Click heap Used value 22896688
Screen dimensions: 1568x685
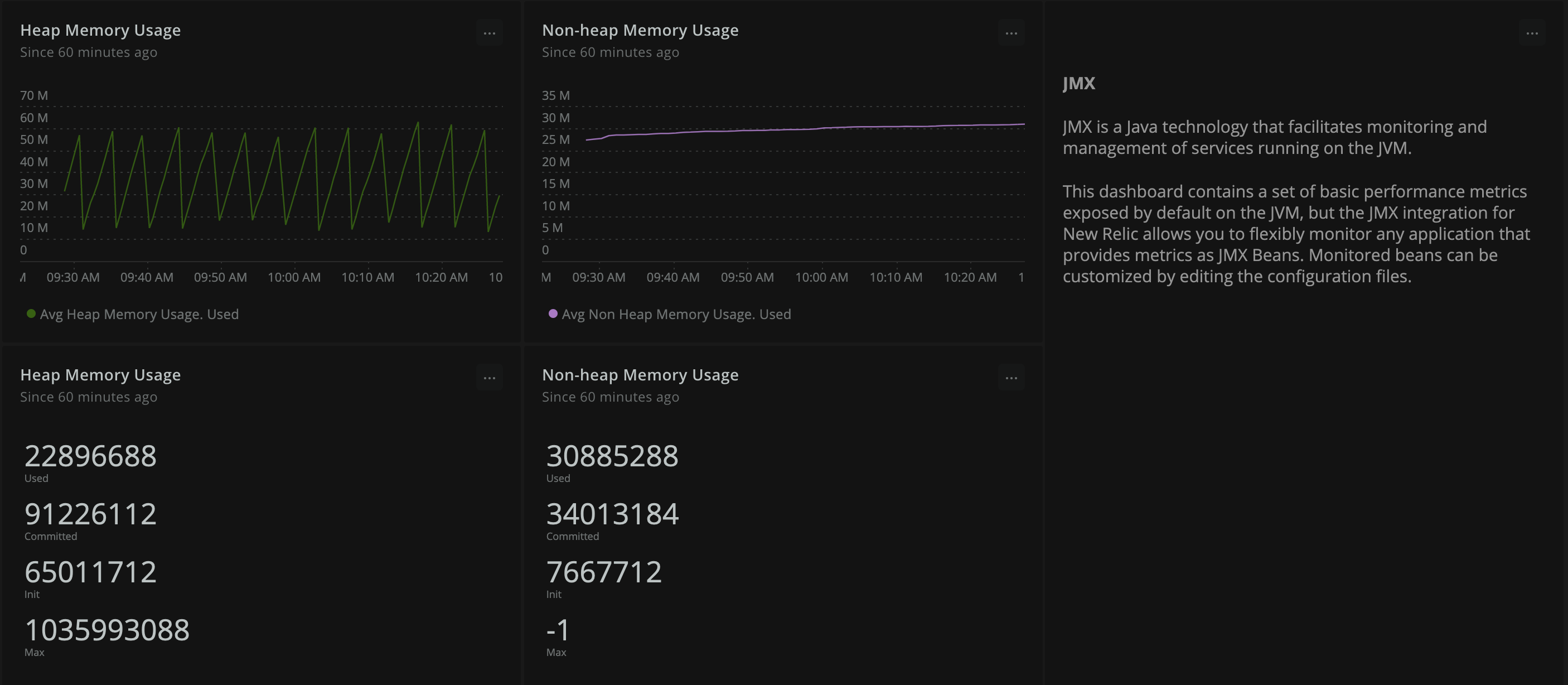[91, 456]
